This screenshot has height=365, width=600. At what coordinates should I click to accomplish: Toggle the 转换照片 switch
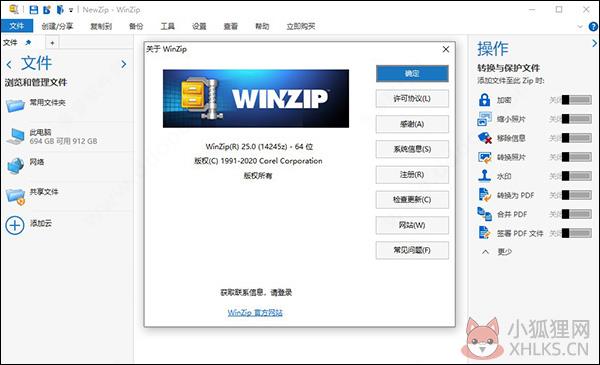click(x=577, y=157)
